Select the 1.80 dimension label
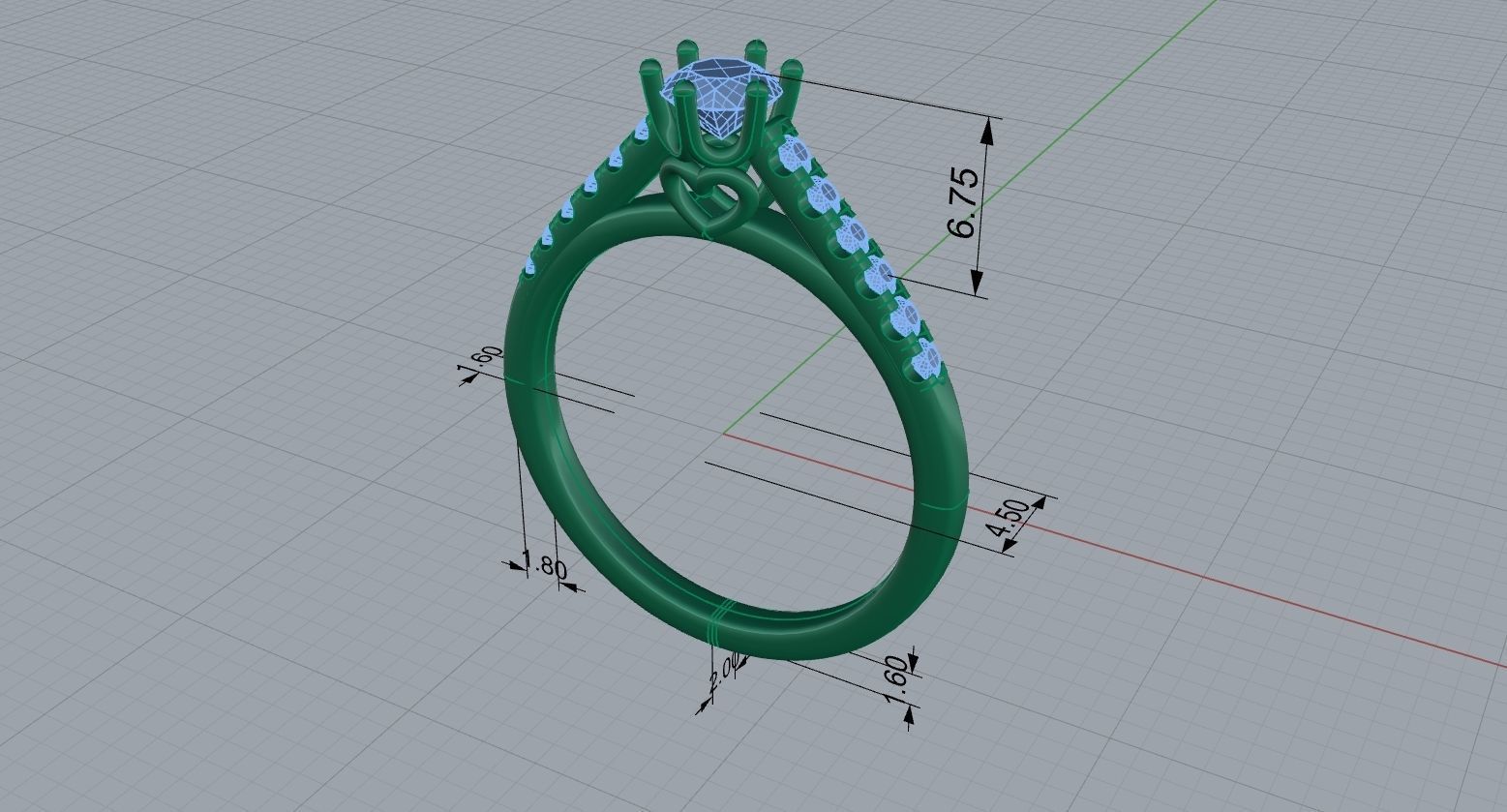The image size is (1507, 812). click(x=544, y=564)
